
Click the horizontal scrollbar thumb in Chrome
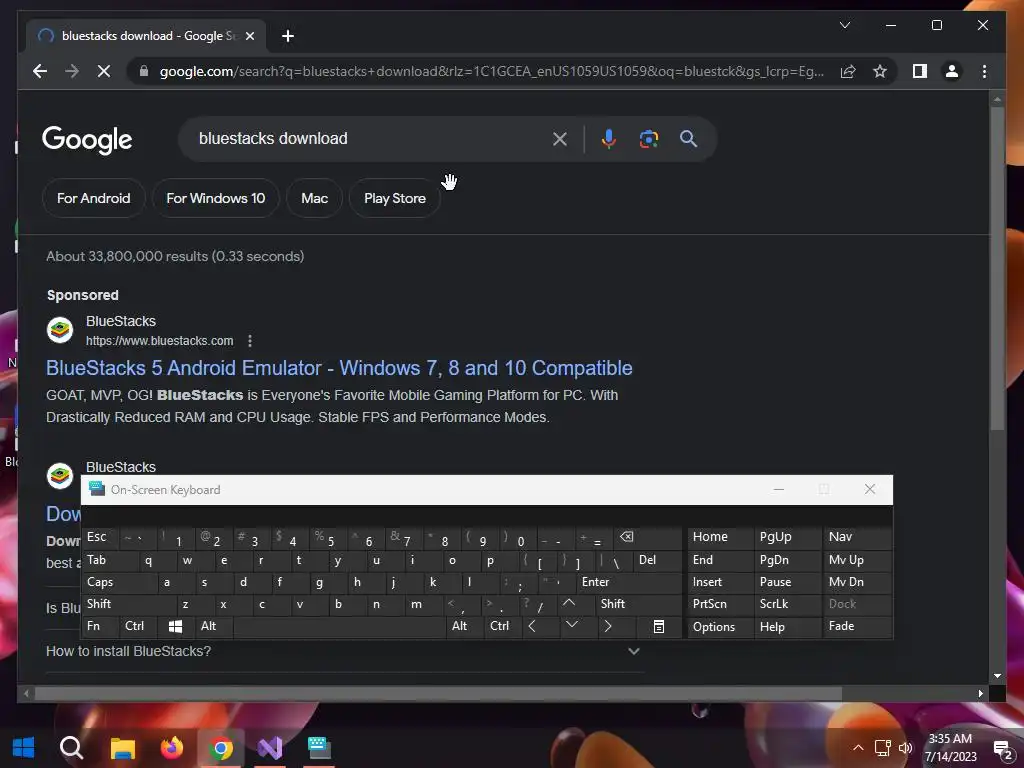438,694
